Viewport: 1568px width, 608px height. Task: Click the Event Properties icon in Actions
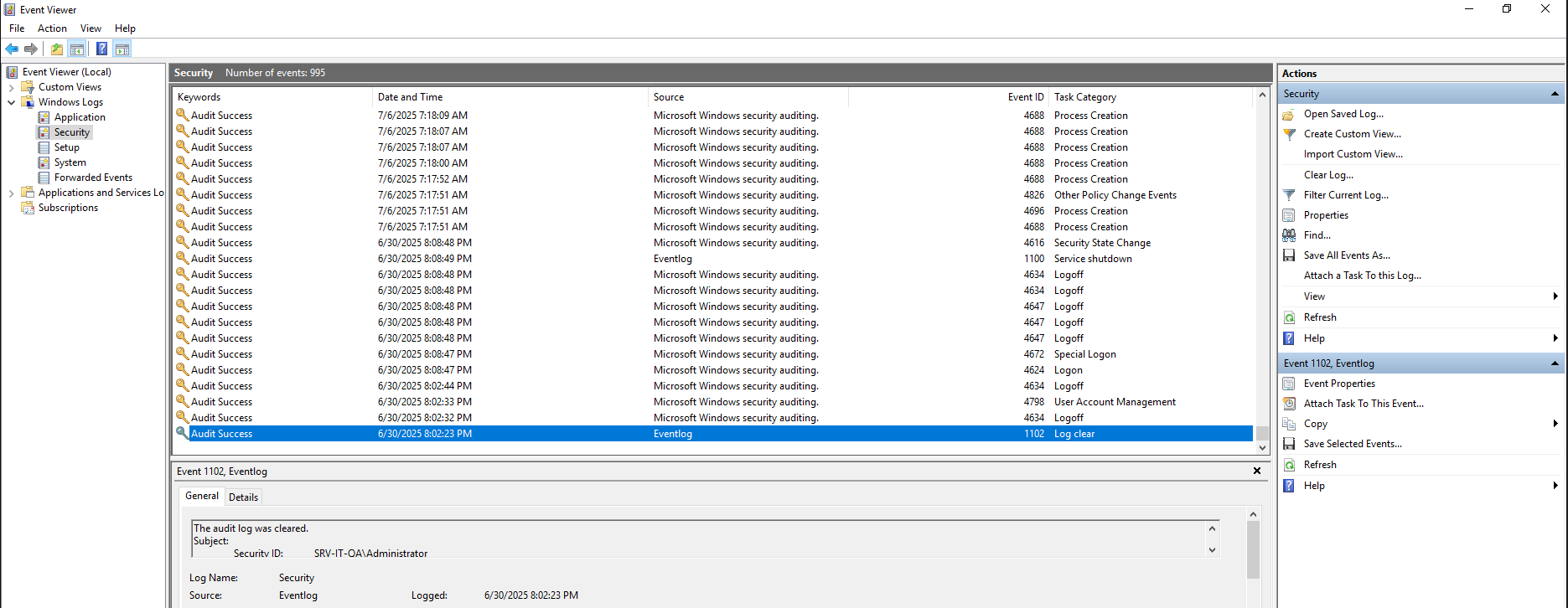(1289, 384)
